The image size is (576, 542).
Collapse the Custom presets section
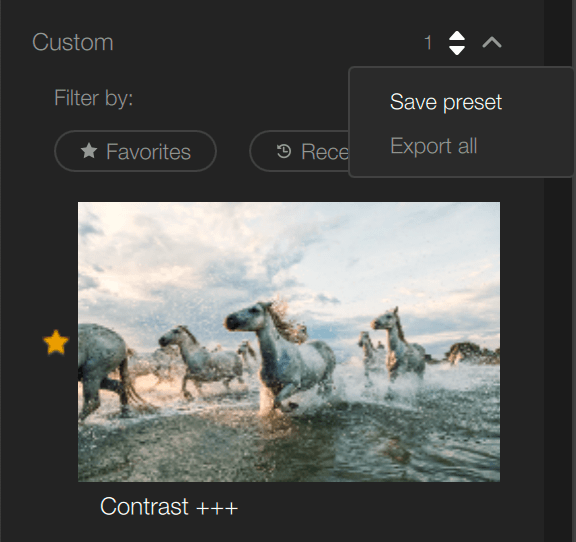point(492,43)
